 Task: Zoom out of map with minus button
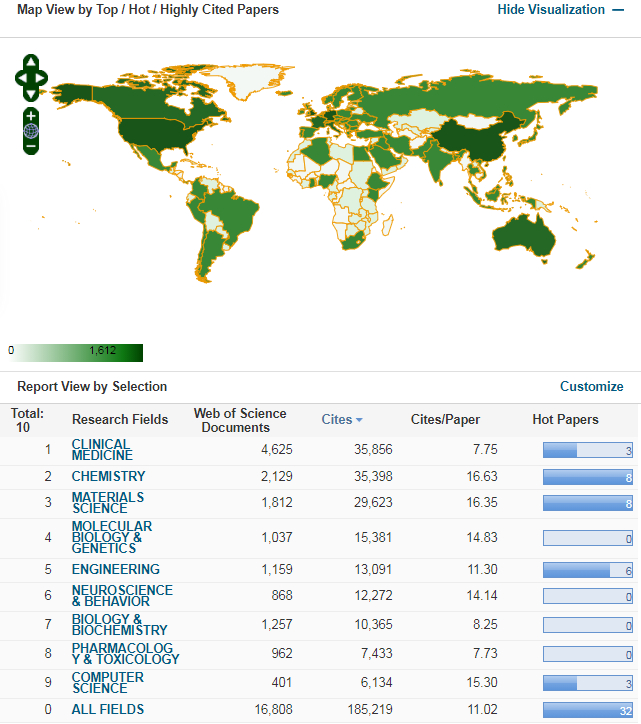coord(30,147)
